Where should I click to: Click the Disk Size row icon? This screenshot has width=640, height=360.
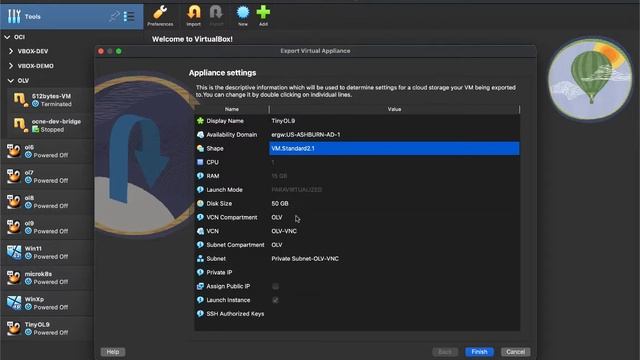click(200, 203)
